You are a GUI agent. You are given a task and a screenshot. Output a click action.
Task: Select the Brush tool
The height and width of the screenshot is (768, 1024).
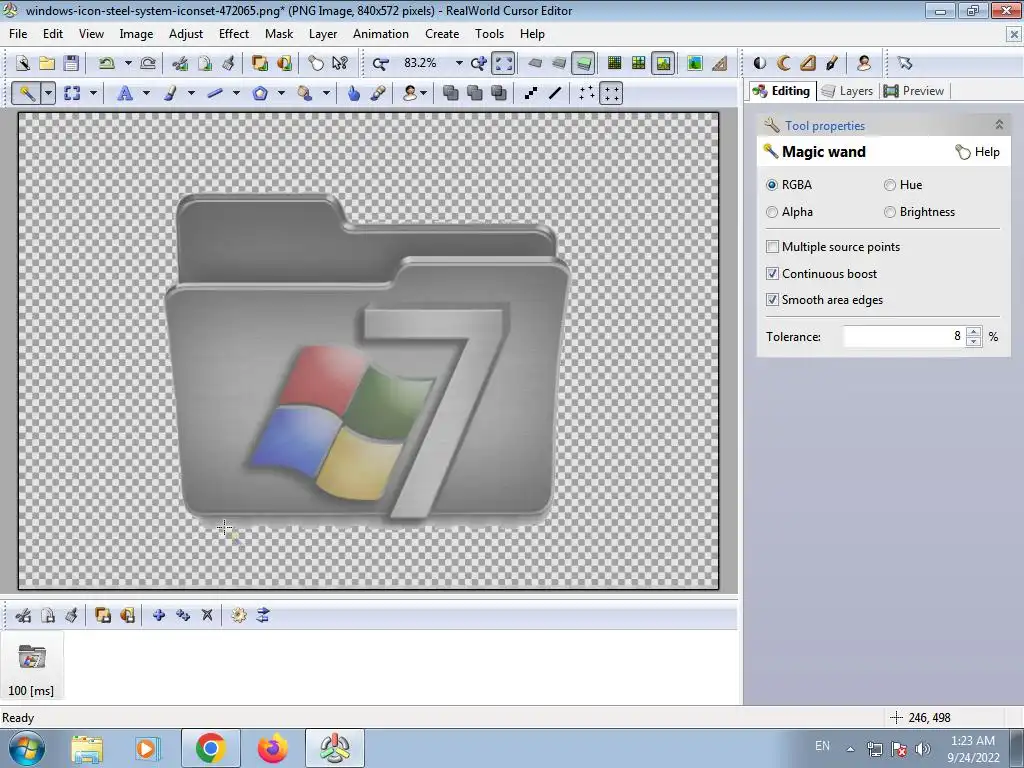pos(170,93)
